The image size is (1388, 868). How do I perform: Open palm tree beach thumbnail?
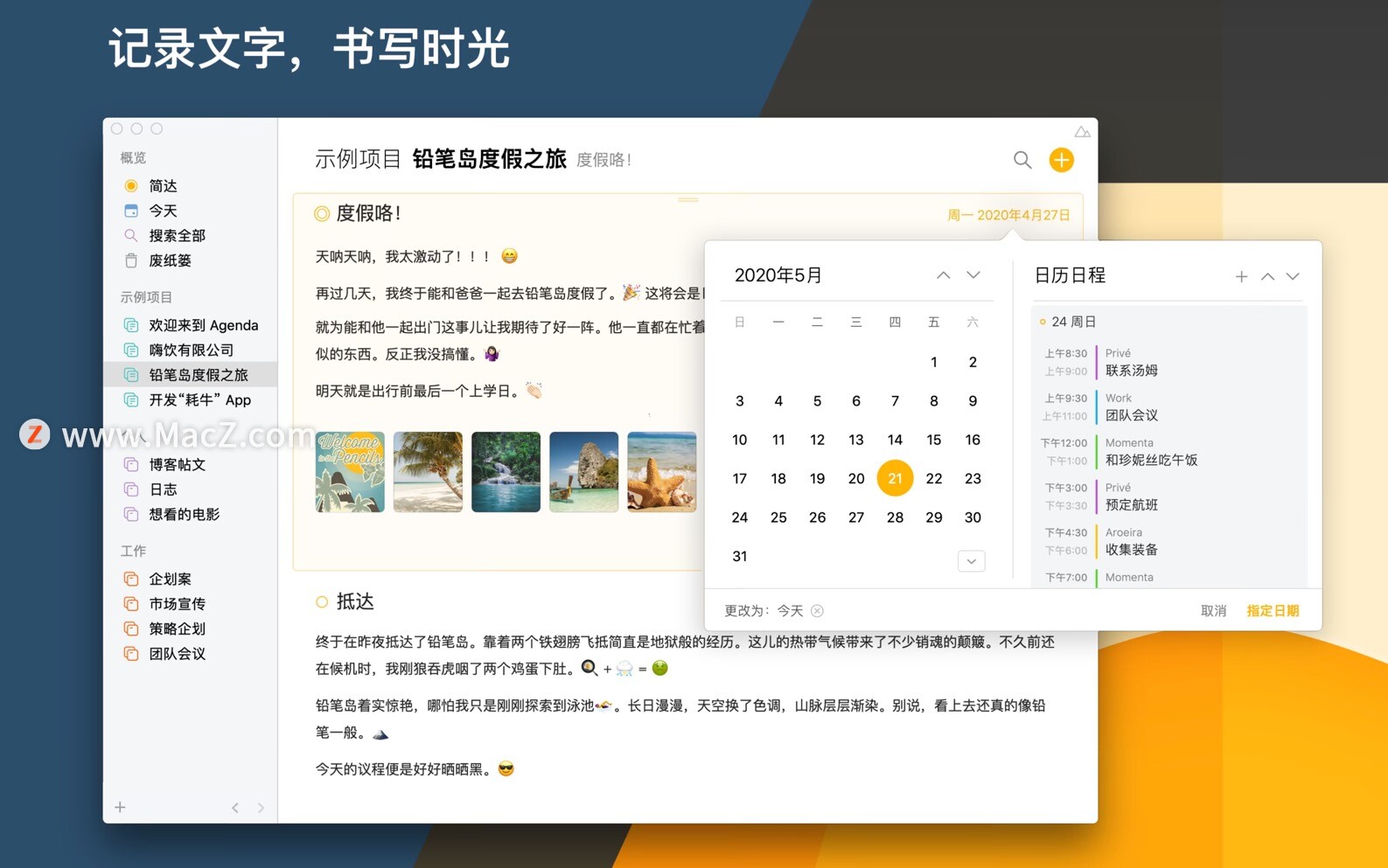point(428,472)
